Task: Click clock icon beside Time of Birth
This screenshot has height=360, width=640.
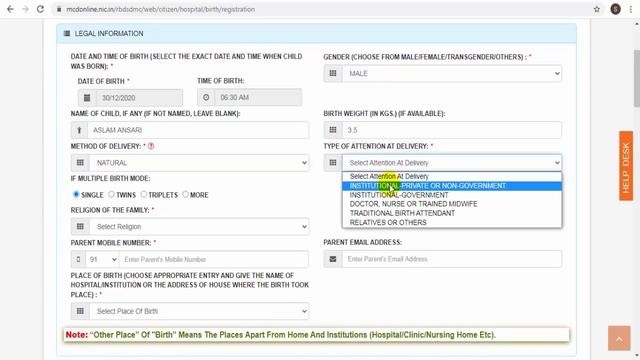Action: (206, 98)
